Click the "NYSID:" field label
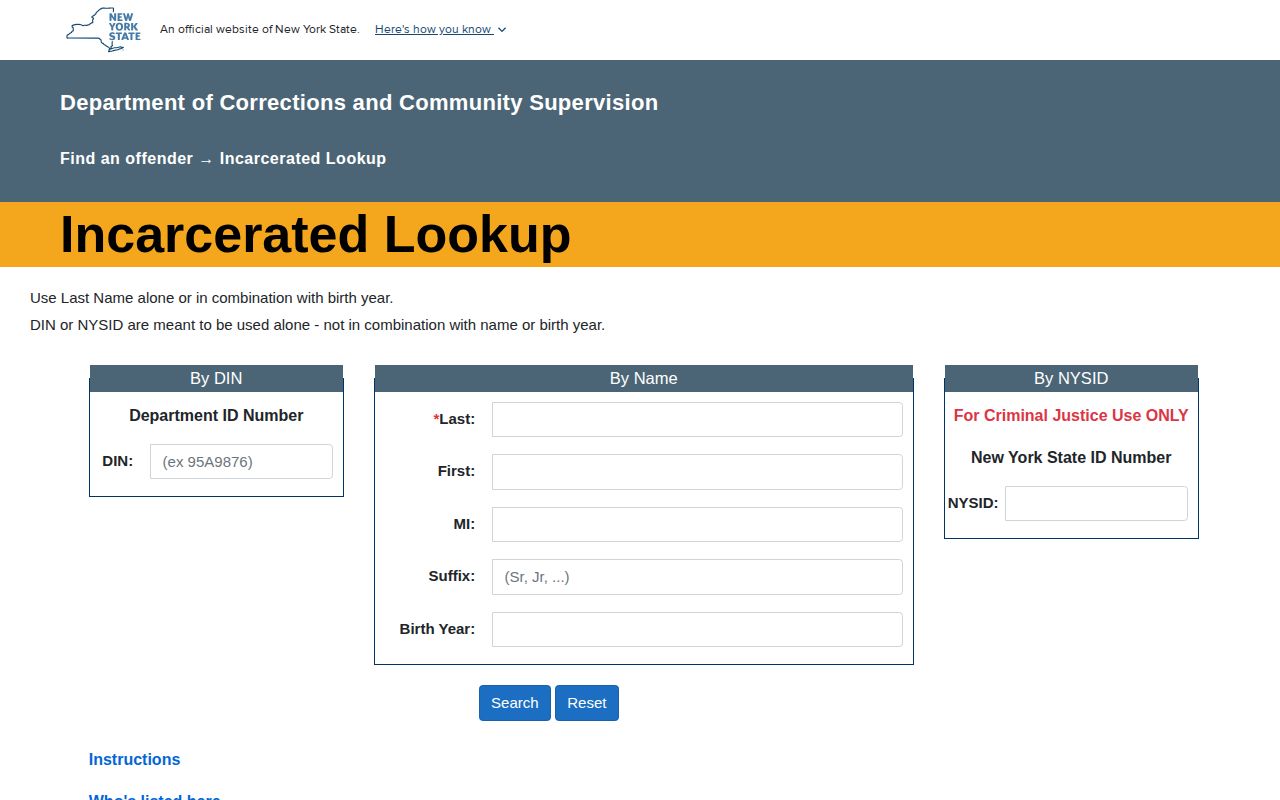The height and width of the screenshot is (800, 1280). 973,503
